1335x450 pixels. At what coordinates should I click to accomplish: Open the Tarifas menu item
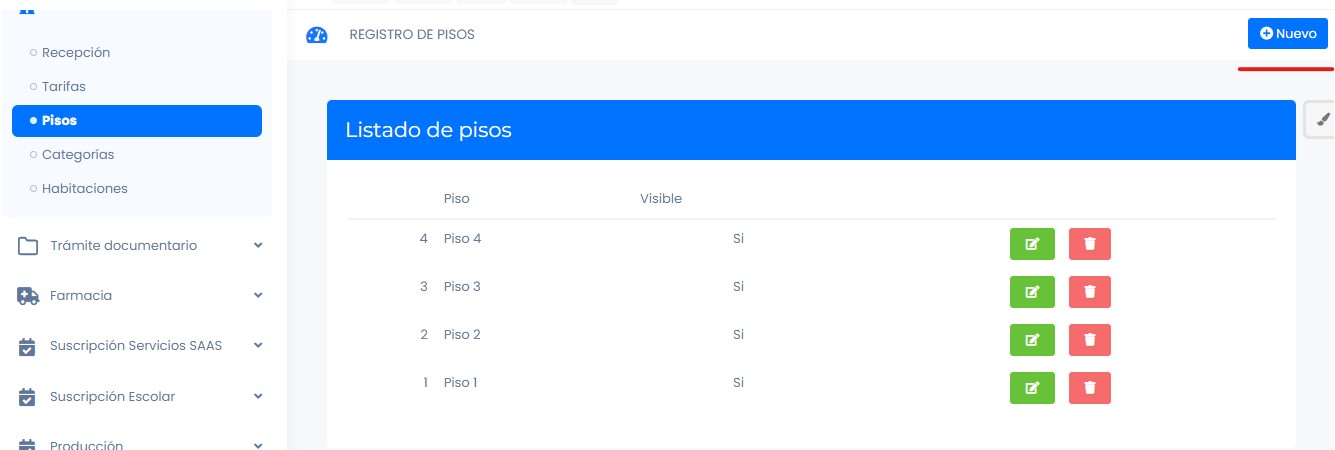point(64,87)
